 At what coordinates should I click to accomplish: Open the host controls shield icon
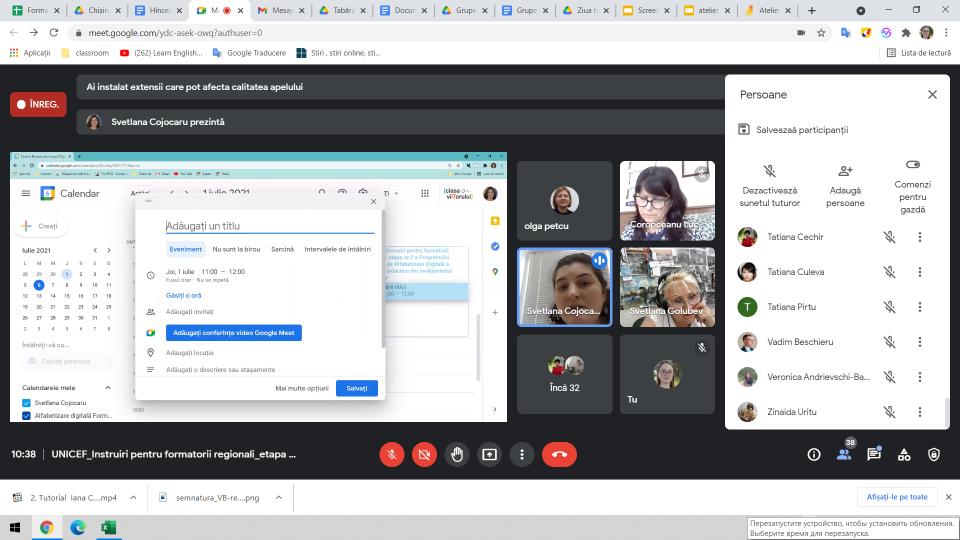coord(934,454)
